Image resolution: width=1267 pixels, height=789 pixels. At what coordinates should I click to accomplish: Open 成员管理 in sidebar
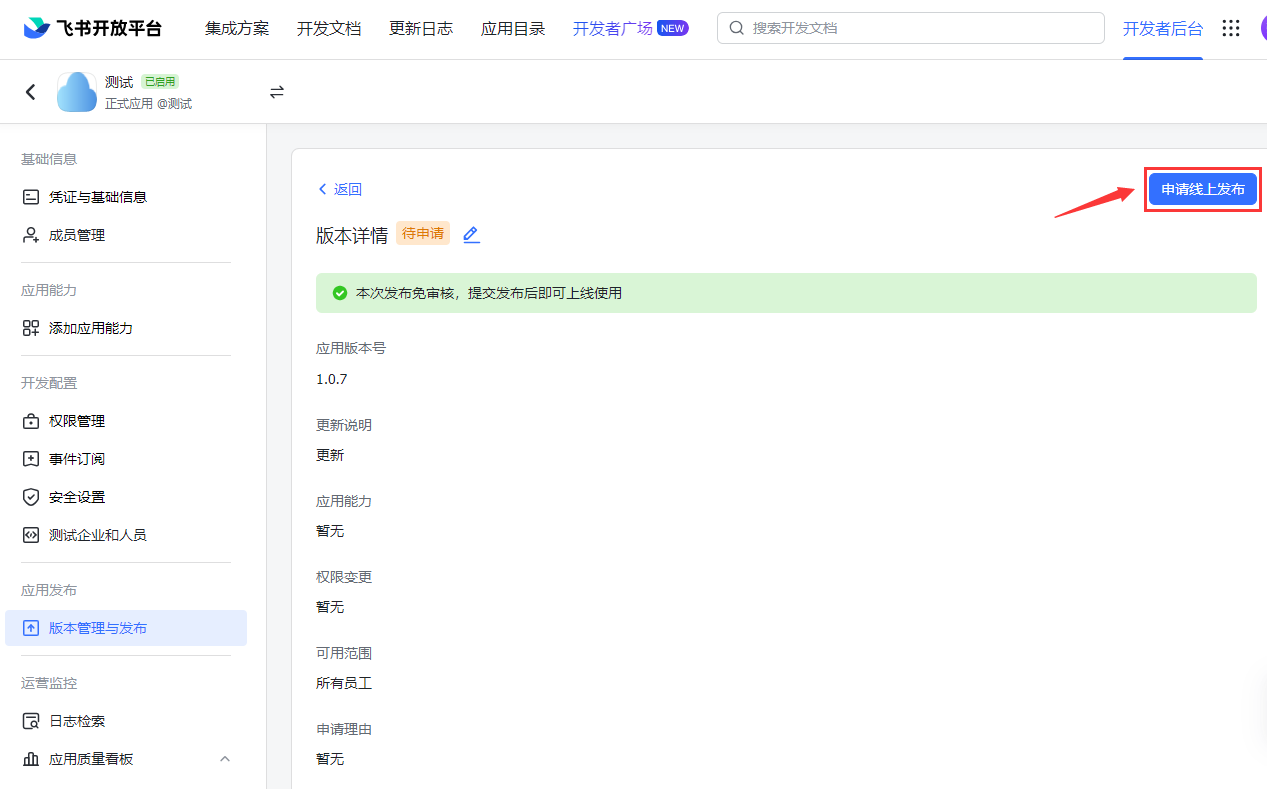(x=76, y=235)
